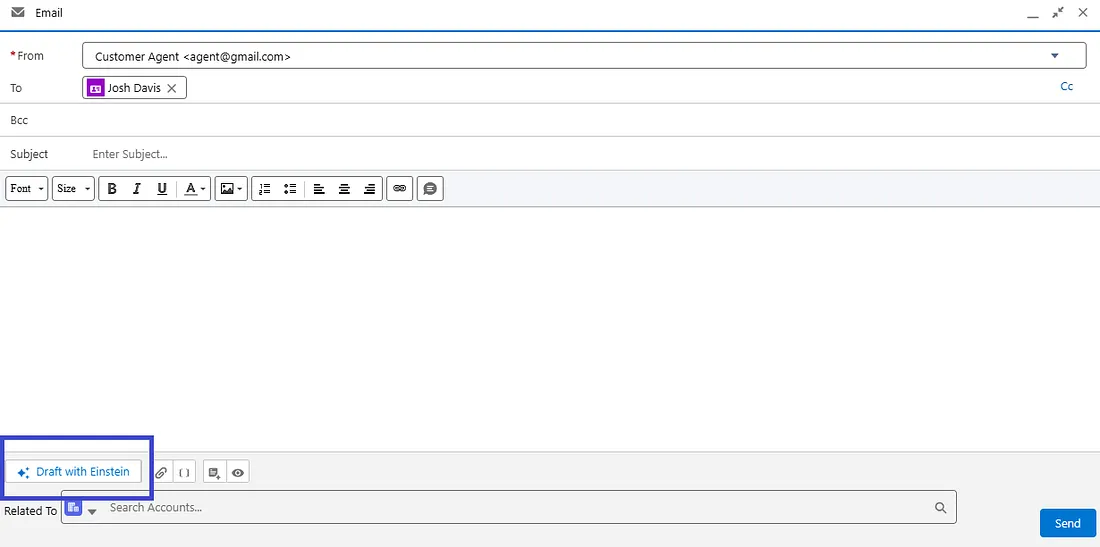Click the insert email template icon
Screen dimensions: 1100x547
[x=215, y=473]
